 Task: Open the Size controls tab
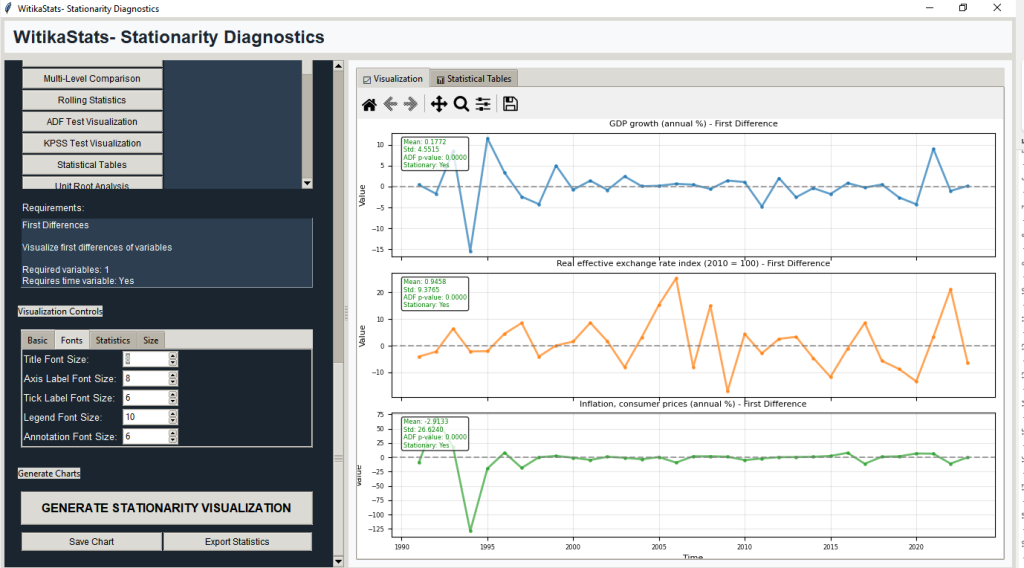coord(151,340)
